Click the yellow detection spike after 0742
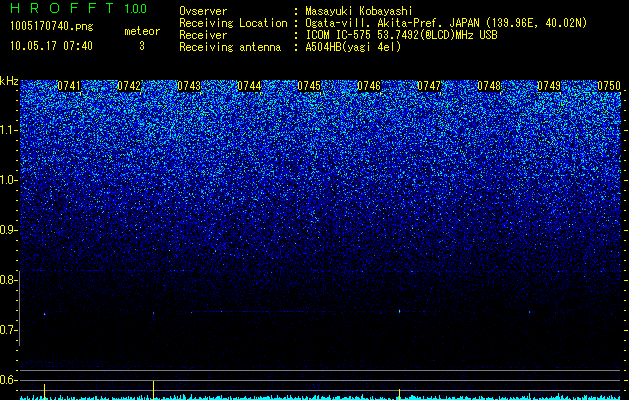Screen dimensions: 629x400 (153, 390)
